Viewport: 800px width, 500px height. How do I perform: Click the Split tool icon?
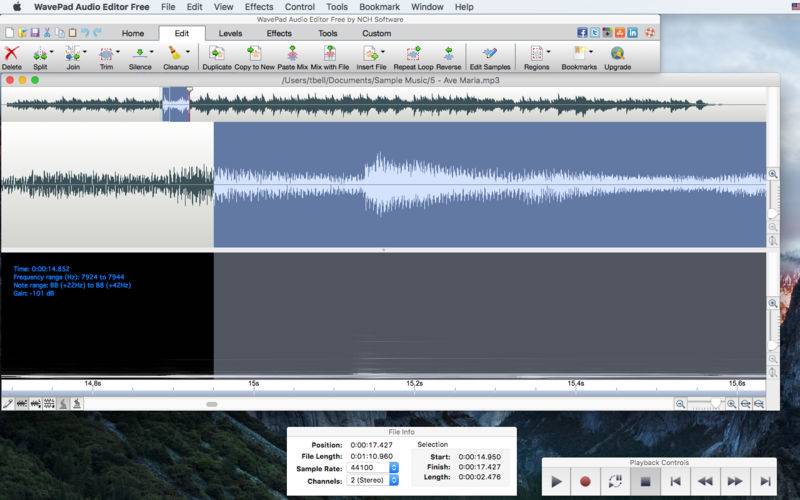40,54
